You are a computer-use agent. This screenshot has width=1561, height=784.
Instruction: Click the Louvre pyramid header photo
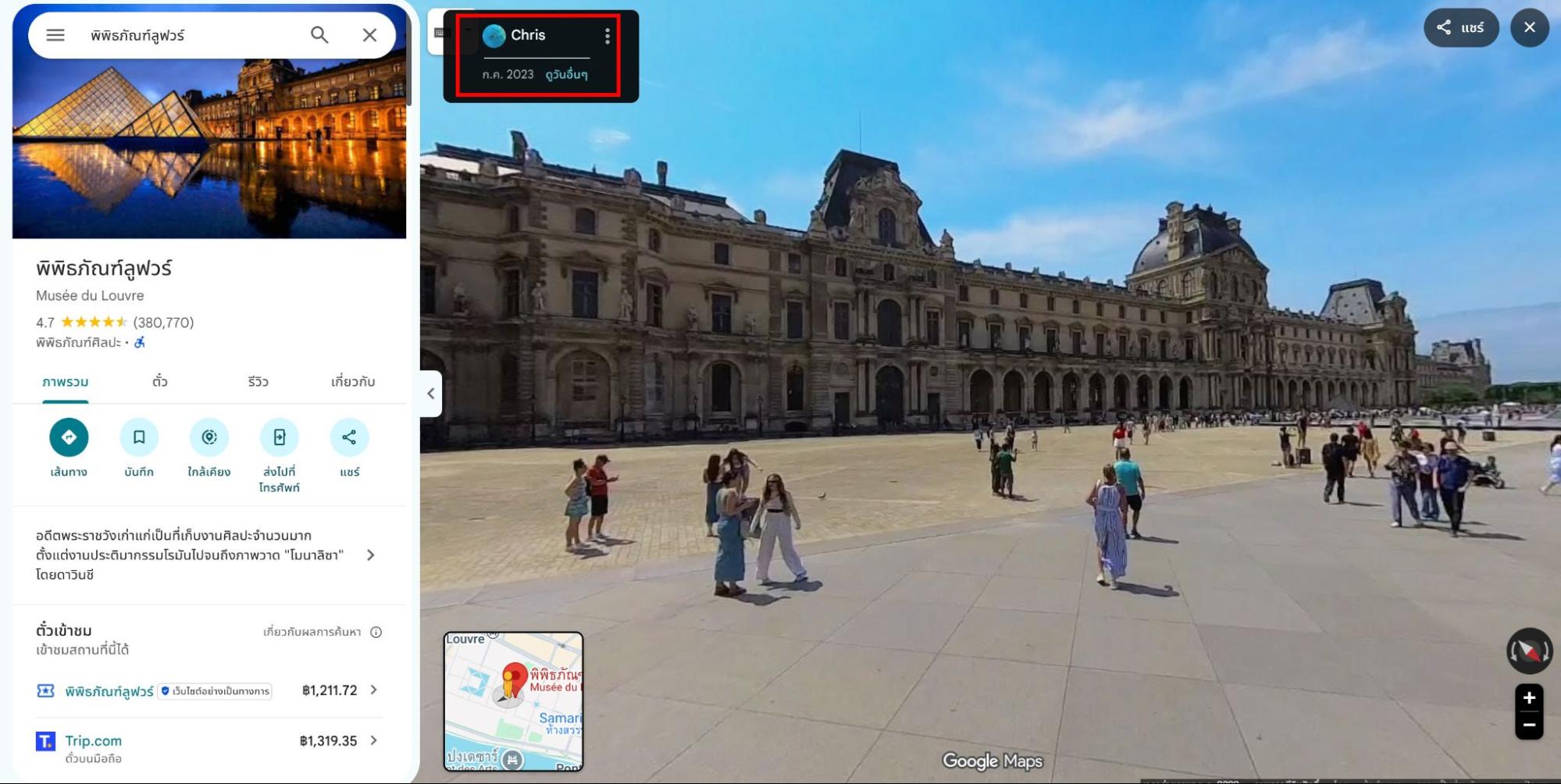pyautogui.click(x=209, y=148)
